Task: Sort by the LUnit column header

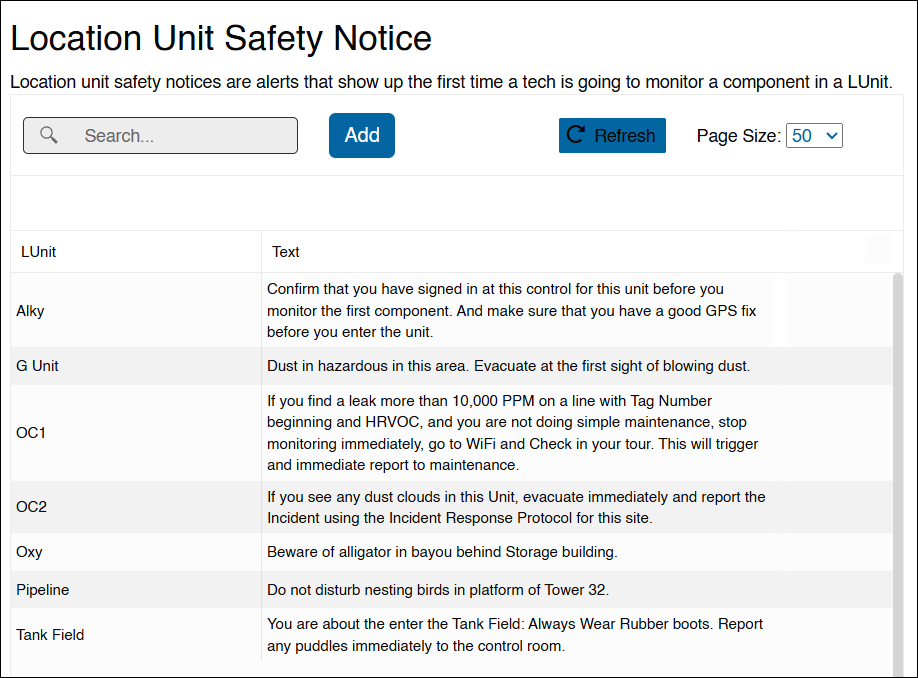Action: point(38,252)
